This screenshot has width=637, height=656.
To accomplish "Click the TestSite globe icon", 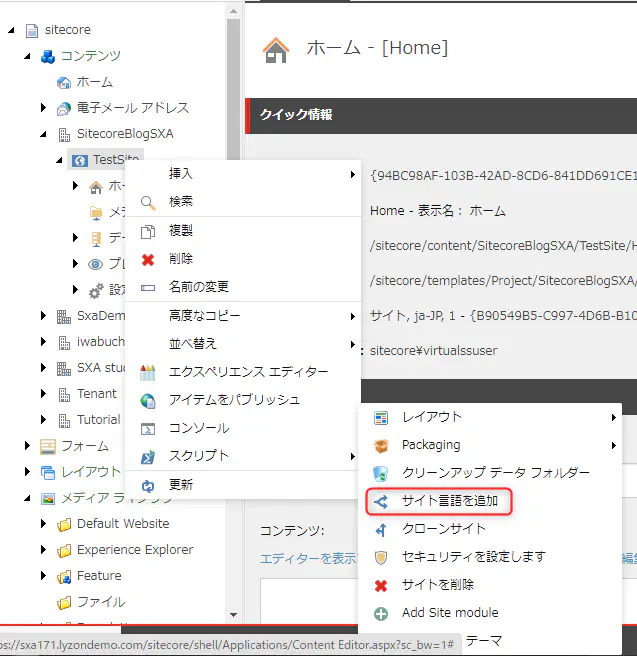I will click(x=80, y=160).
